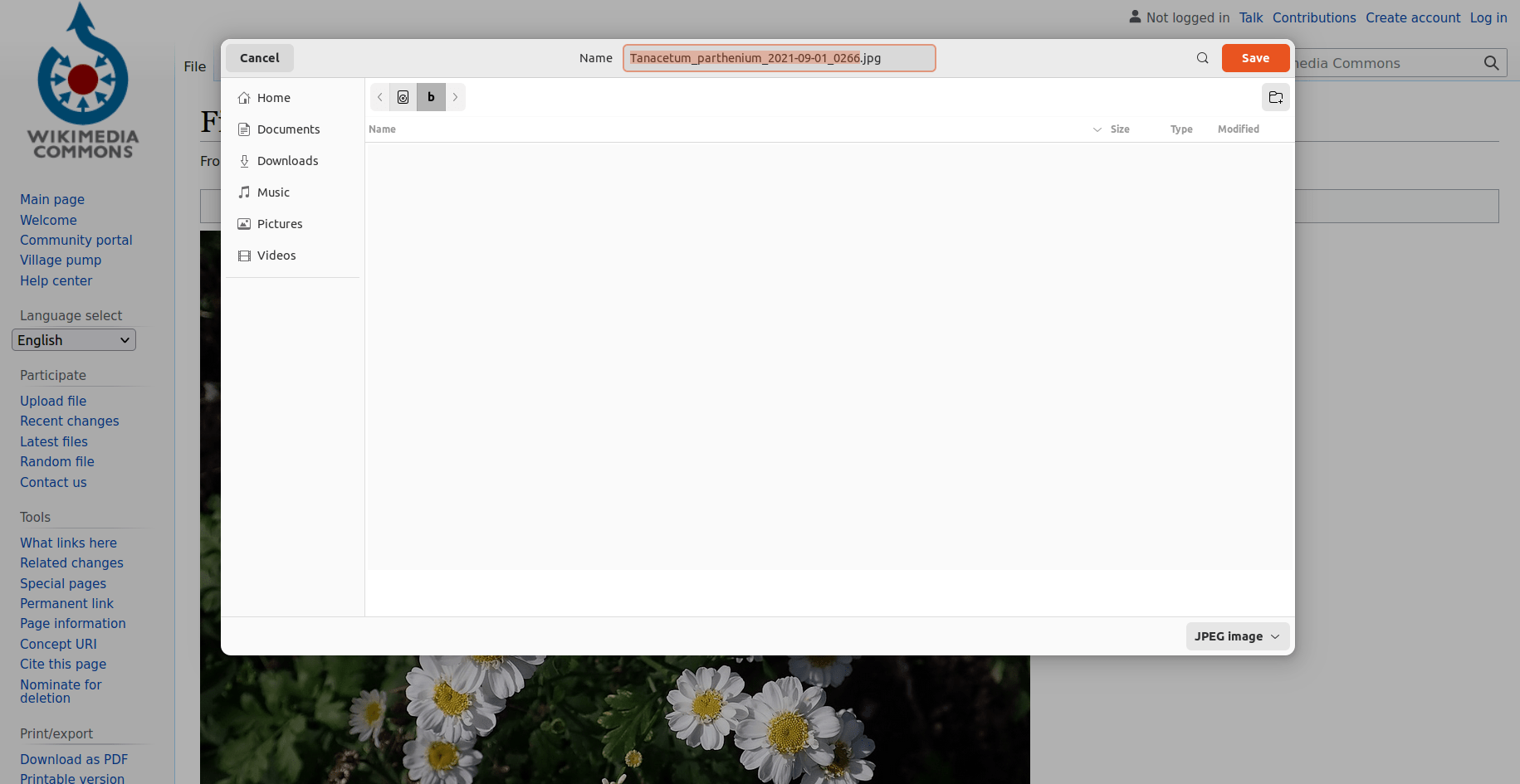Open the Upload file link

[52, 401]
